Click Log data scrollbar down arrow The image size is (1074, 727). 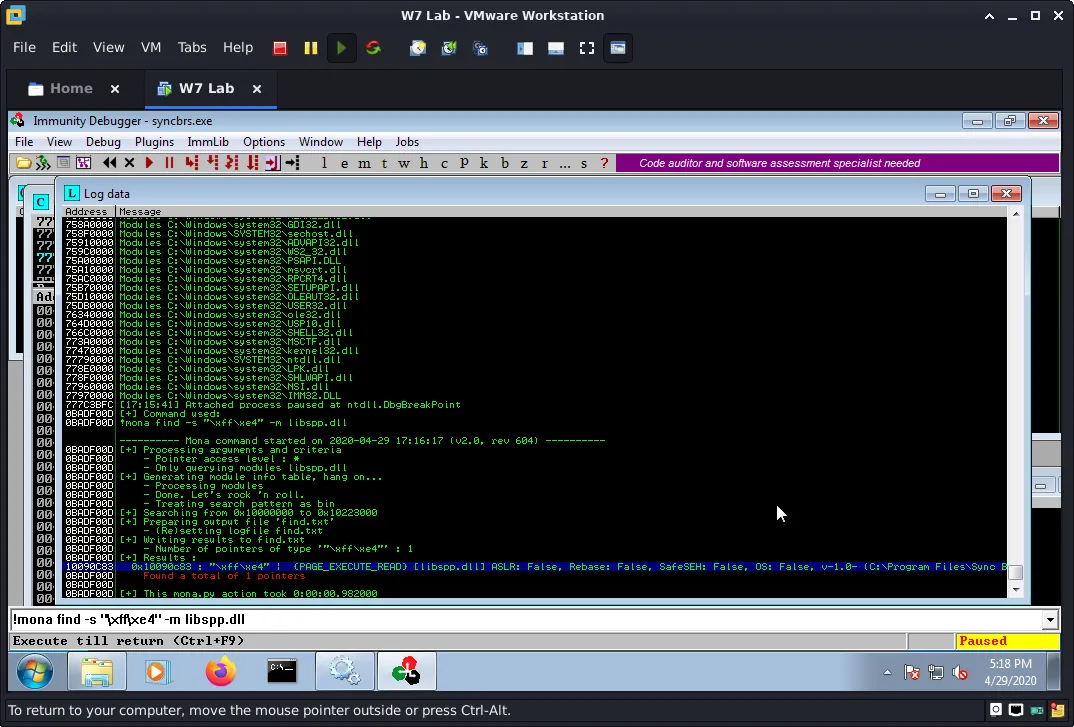tap(1016, 589)
